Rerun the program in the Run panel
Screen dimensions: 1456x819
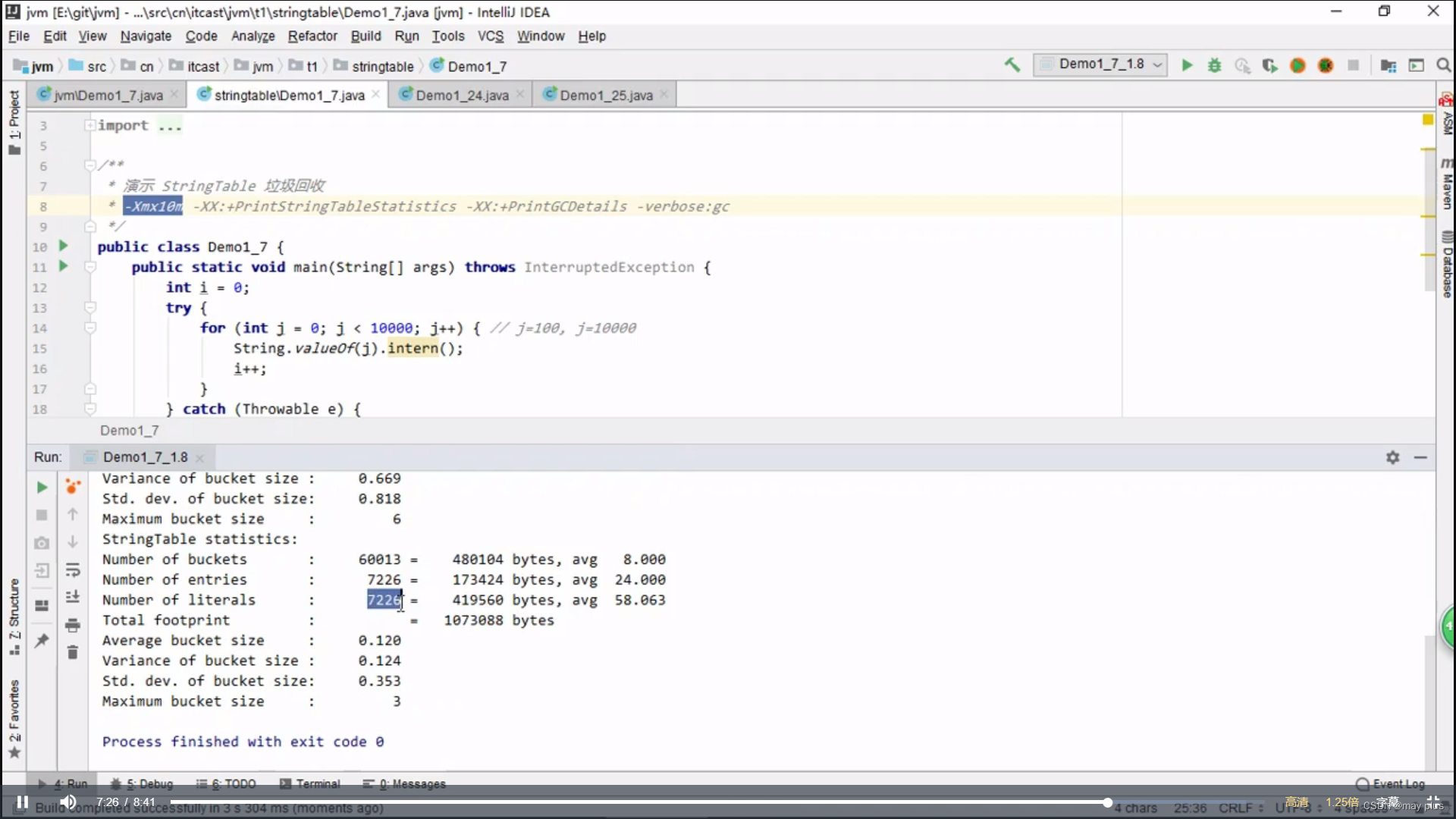pos(42,488)
